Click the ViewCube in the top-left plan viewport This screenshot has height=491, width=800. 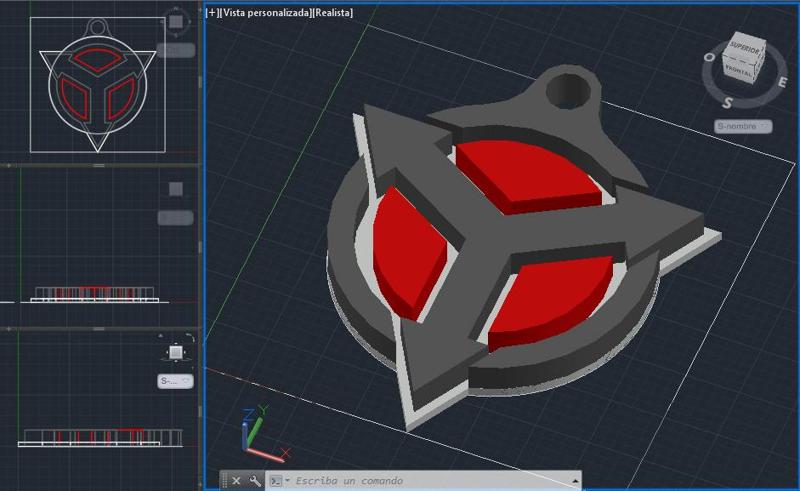176,22
